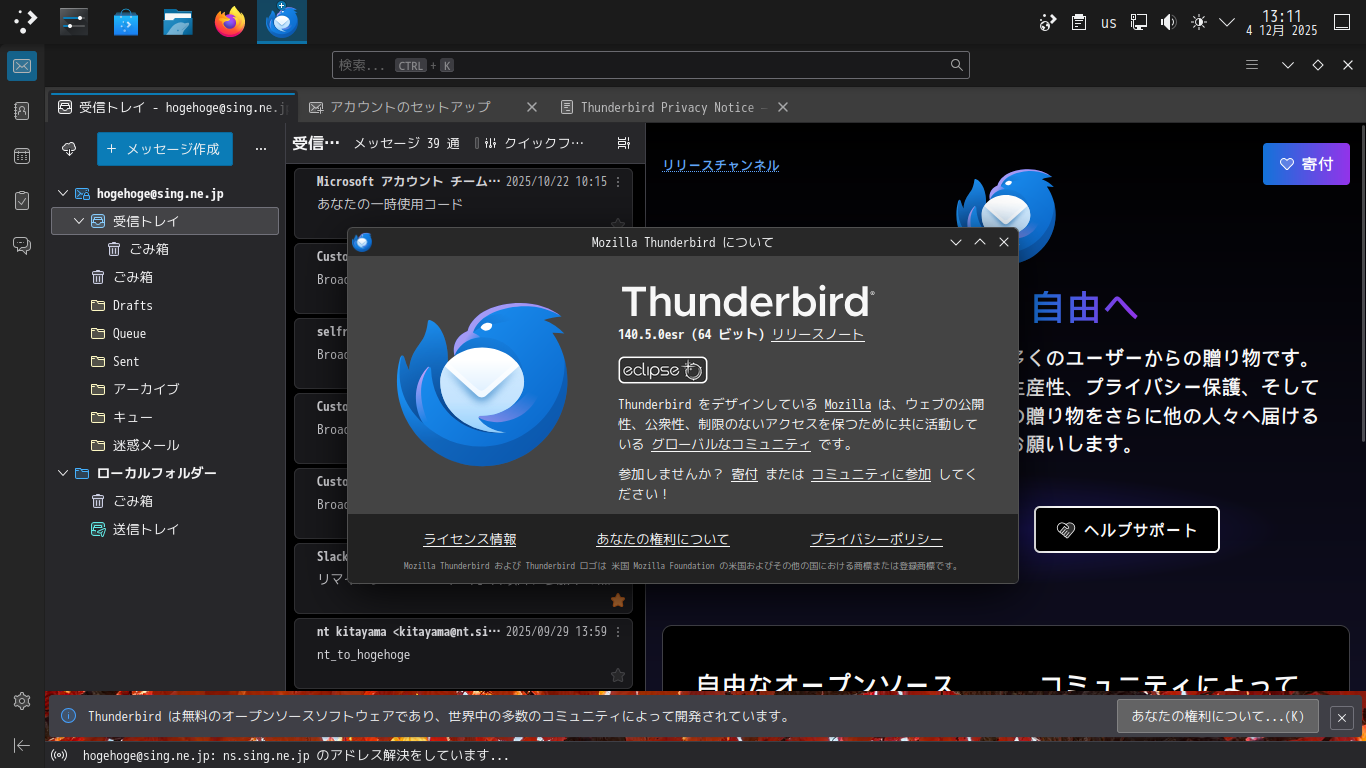Open the more menu on nt kitayama message
This screenshot has width=1366, height=768.
click(618, 632)
